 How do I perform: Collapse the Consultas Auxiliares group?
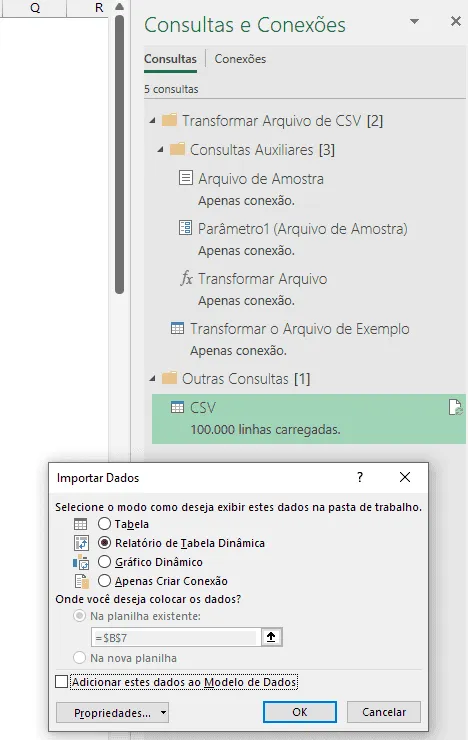point(160,150)
